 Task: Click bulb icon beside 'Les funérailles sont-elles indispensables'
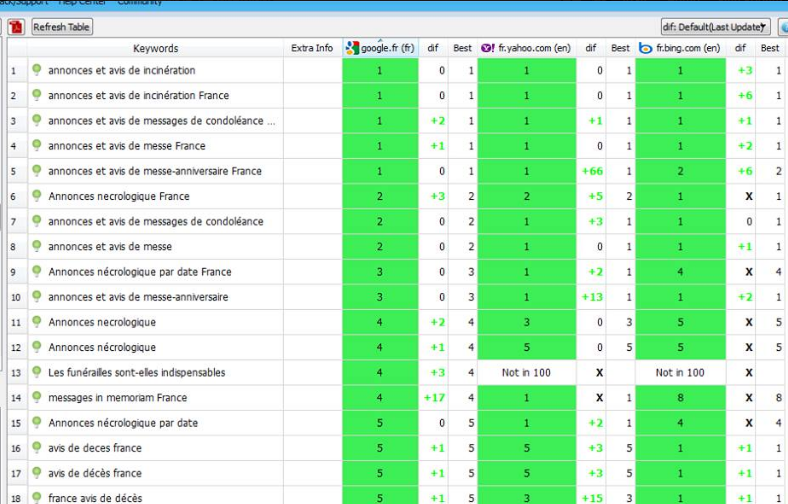coord(37,372)
